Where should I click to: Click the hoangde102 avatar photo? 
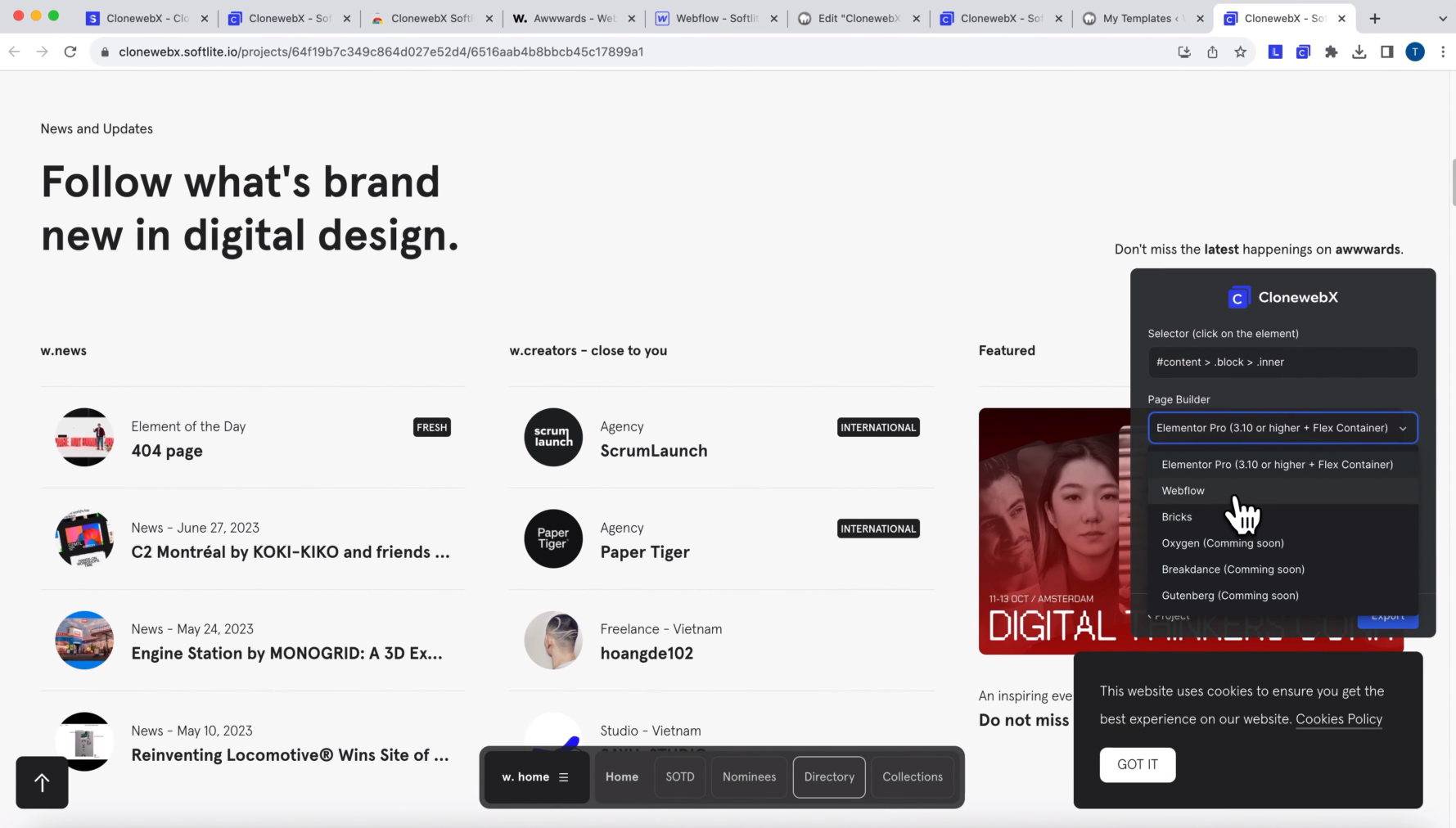(x=553, y=640)
